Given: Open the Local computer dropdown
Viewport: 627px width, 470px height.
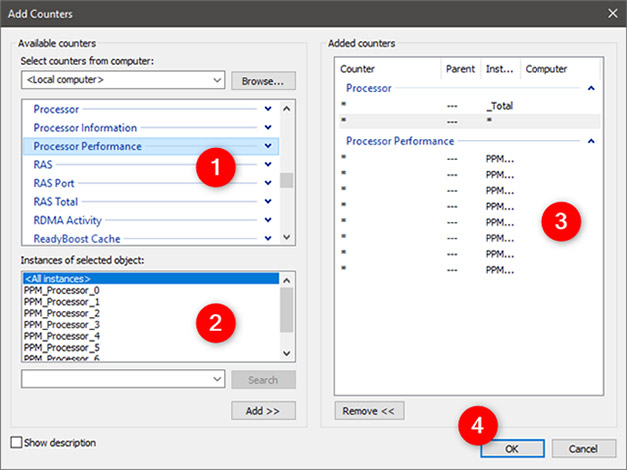Looking at the screenshot, I should (216, 80).
